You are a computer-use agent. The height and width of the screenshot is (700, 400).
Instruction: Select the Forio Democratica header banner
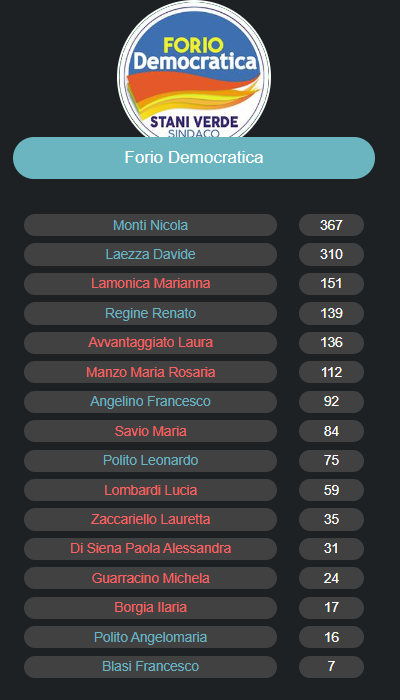[x=194, y=158]
